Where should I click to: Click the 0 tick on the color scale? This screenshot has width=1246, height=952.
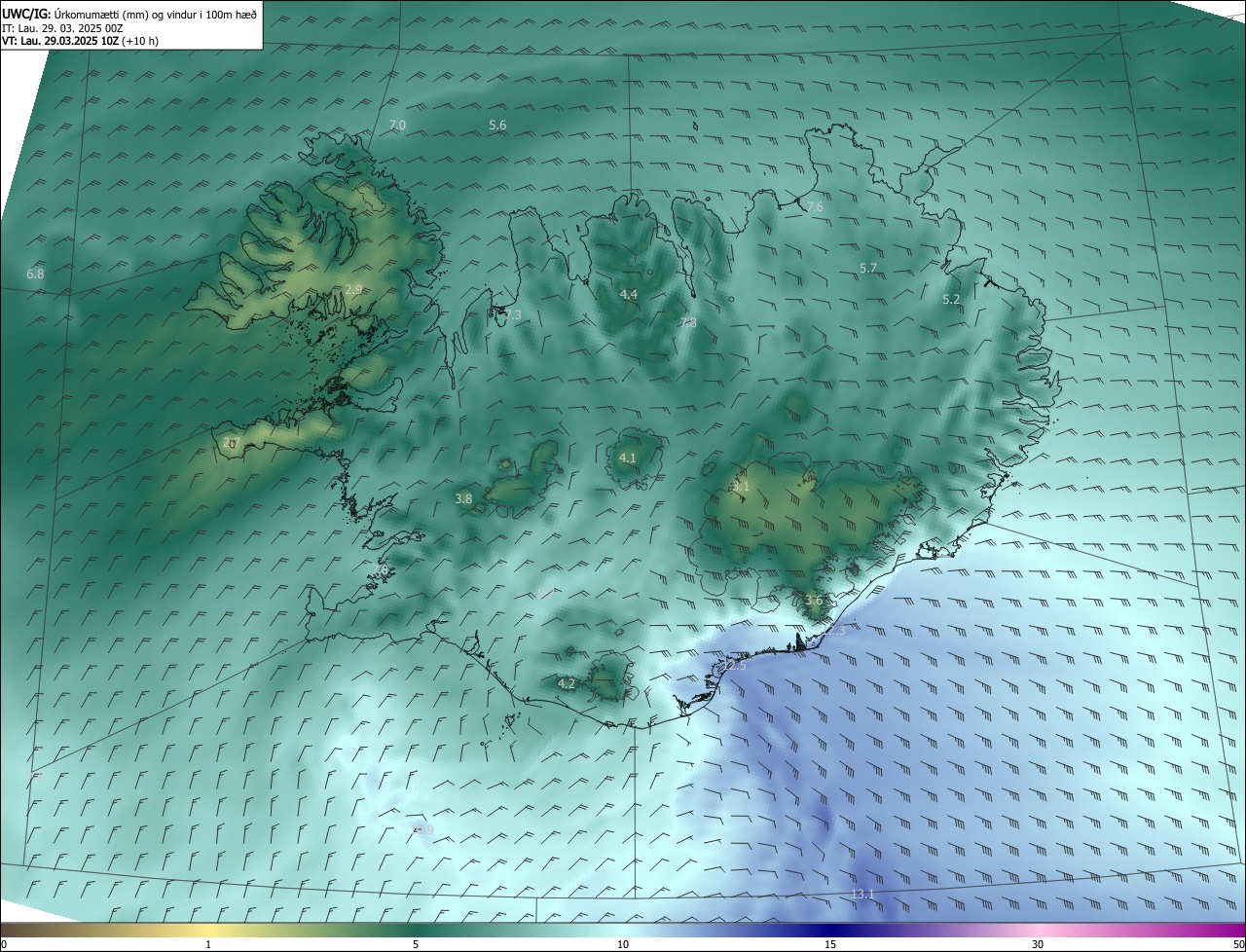[4, 944]
